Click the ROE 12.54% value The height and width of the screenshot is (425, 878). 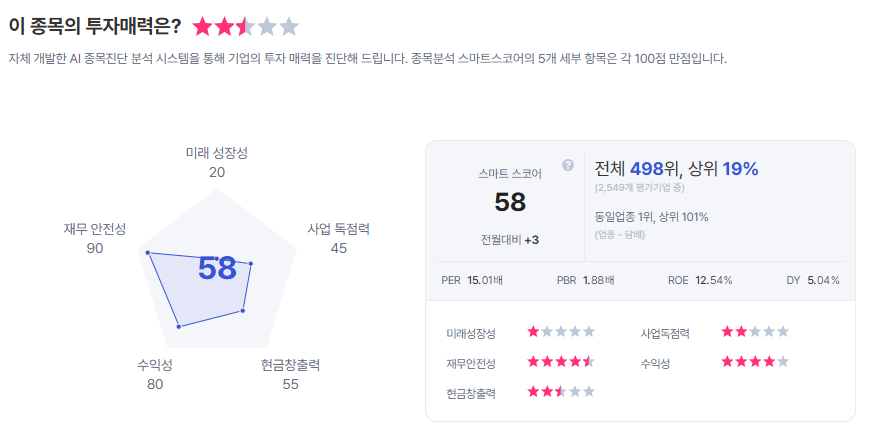pyautogui.click(x=713, y=280)
